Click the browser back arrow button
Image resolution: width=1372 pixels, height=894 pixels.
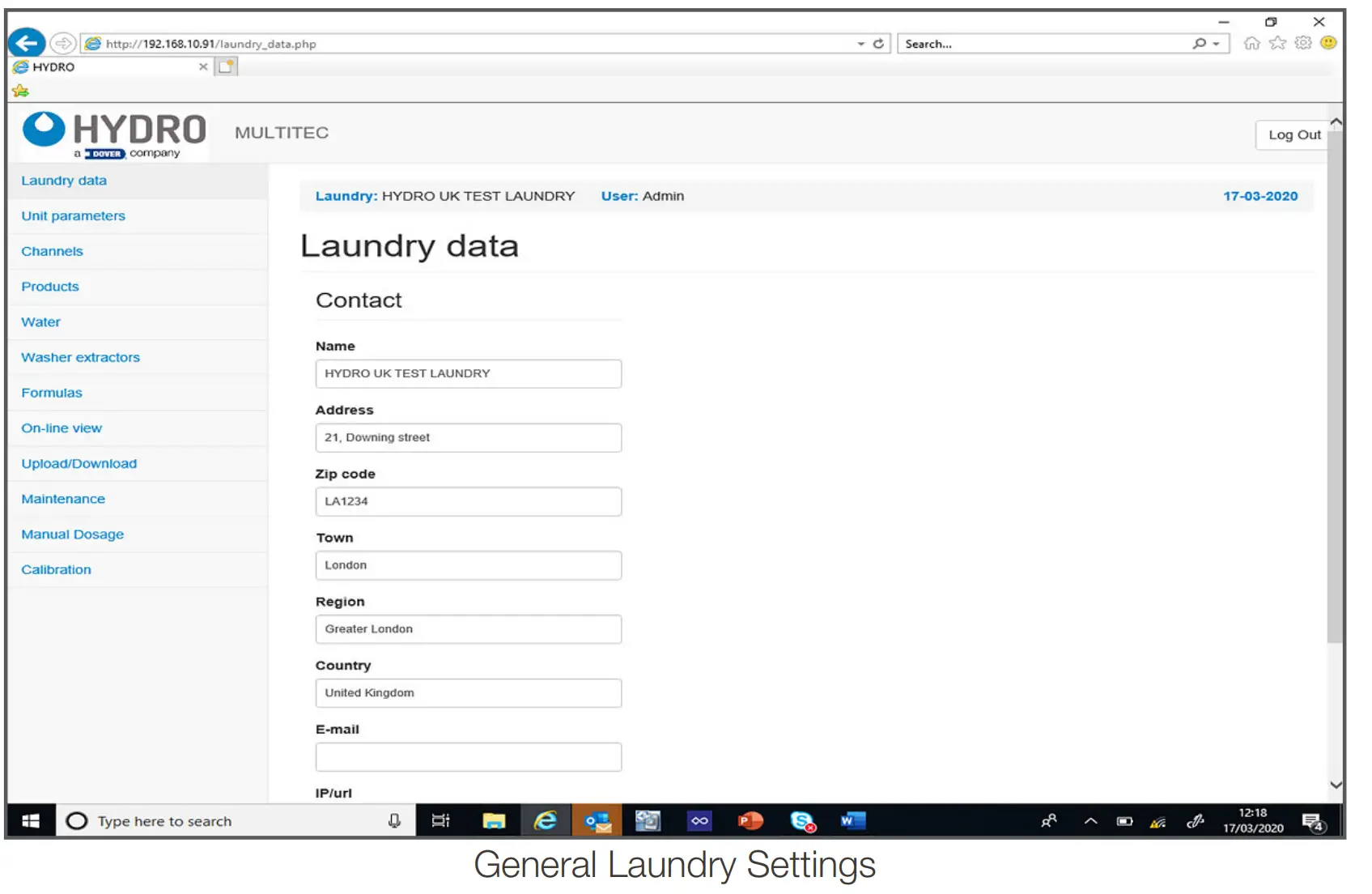click(x=27, y=43)
